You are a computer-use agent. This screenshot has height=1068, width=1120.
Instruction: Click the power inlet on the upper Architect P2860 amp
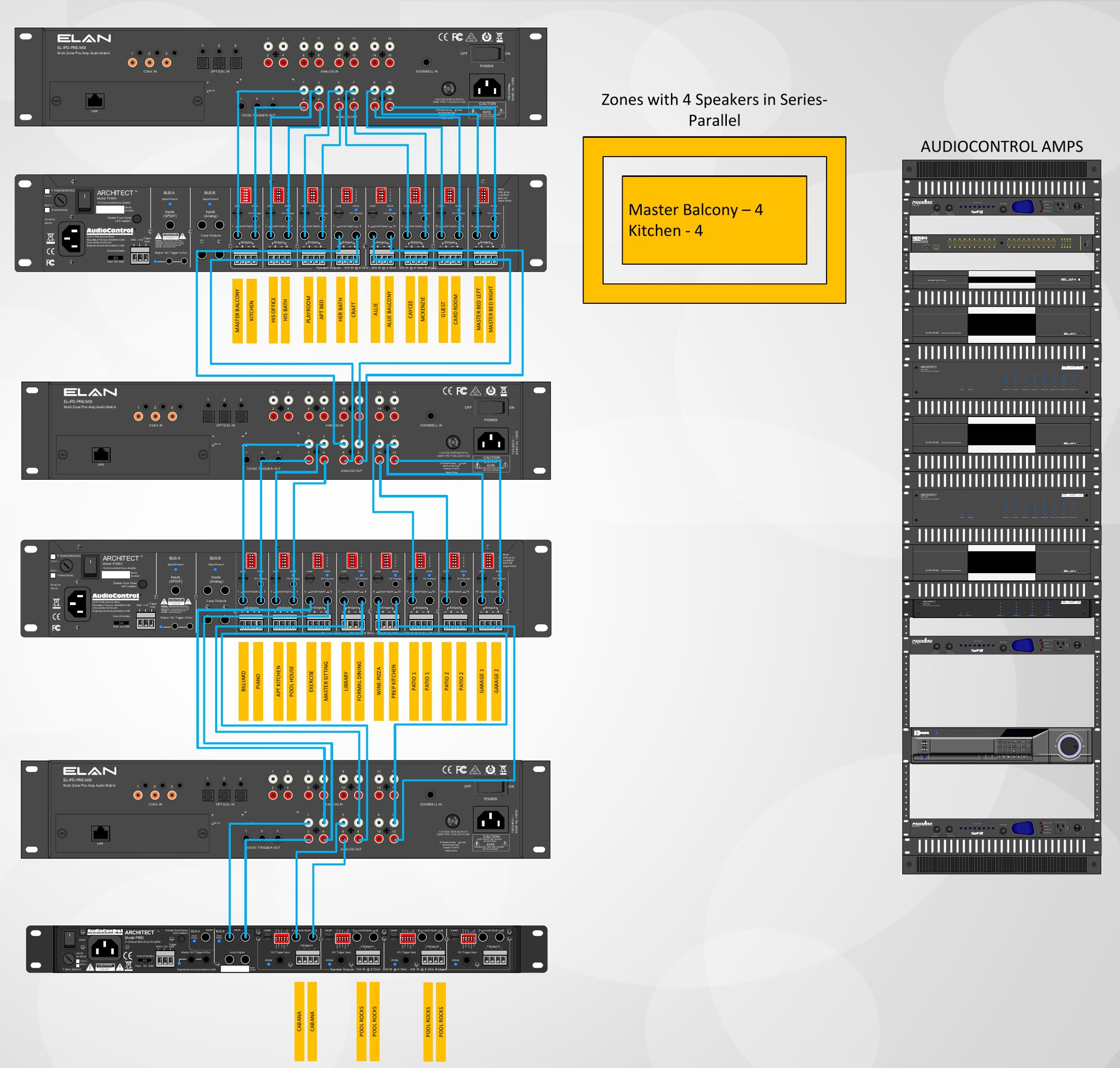pyautogui.click(x=71, y=238)
